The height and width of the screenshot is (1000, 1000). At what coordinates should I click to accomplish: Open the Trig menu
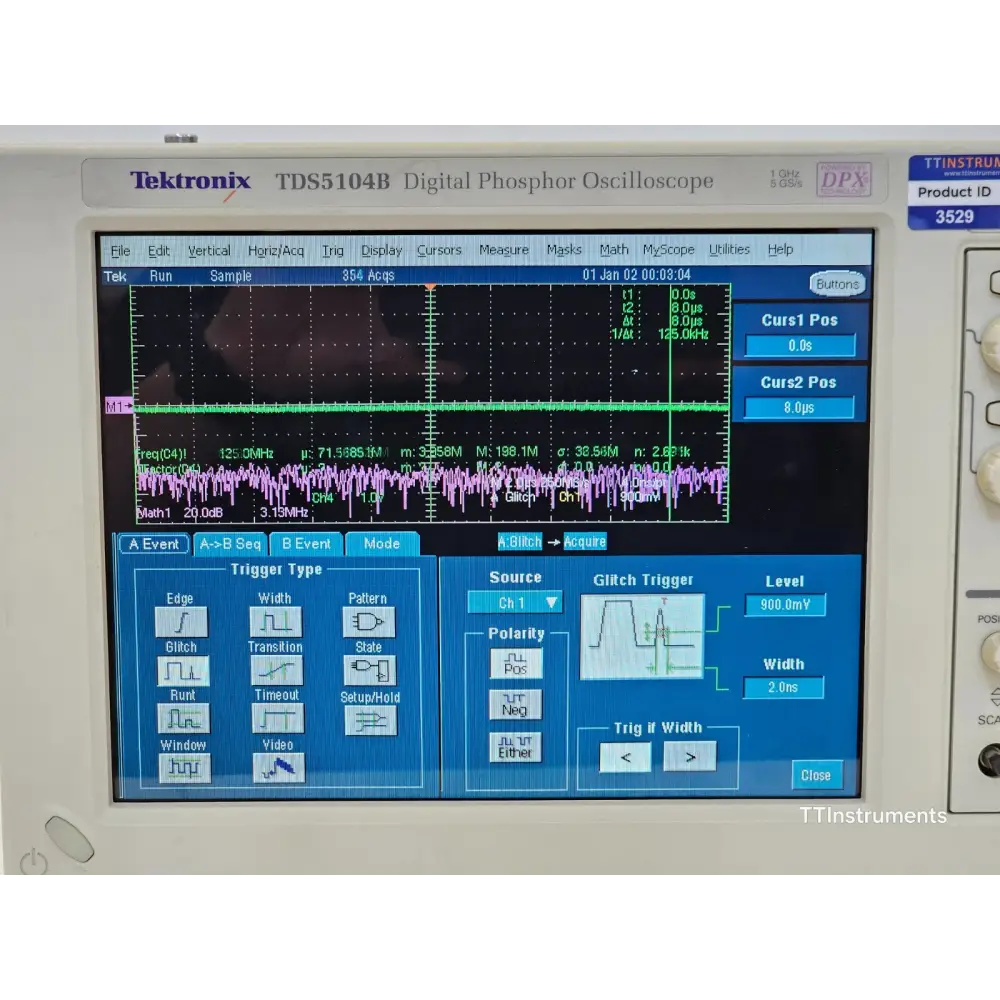tap(332, 251)
